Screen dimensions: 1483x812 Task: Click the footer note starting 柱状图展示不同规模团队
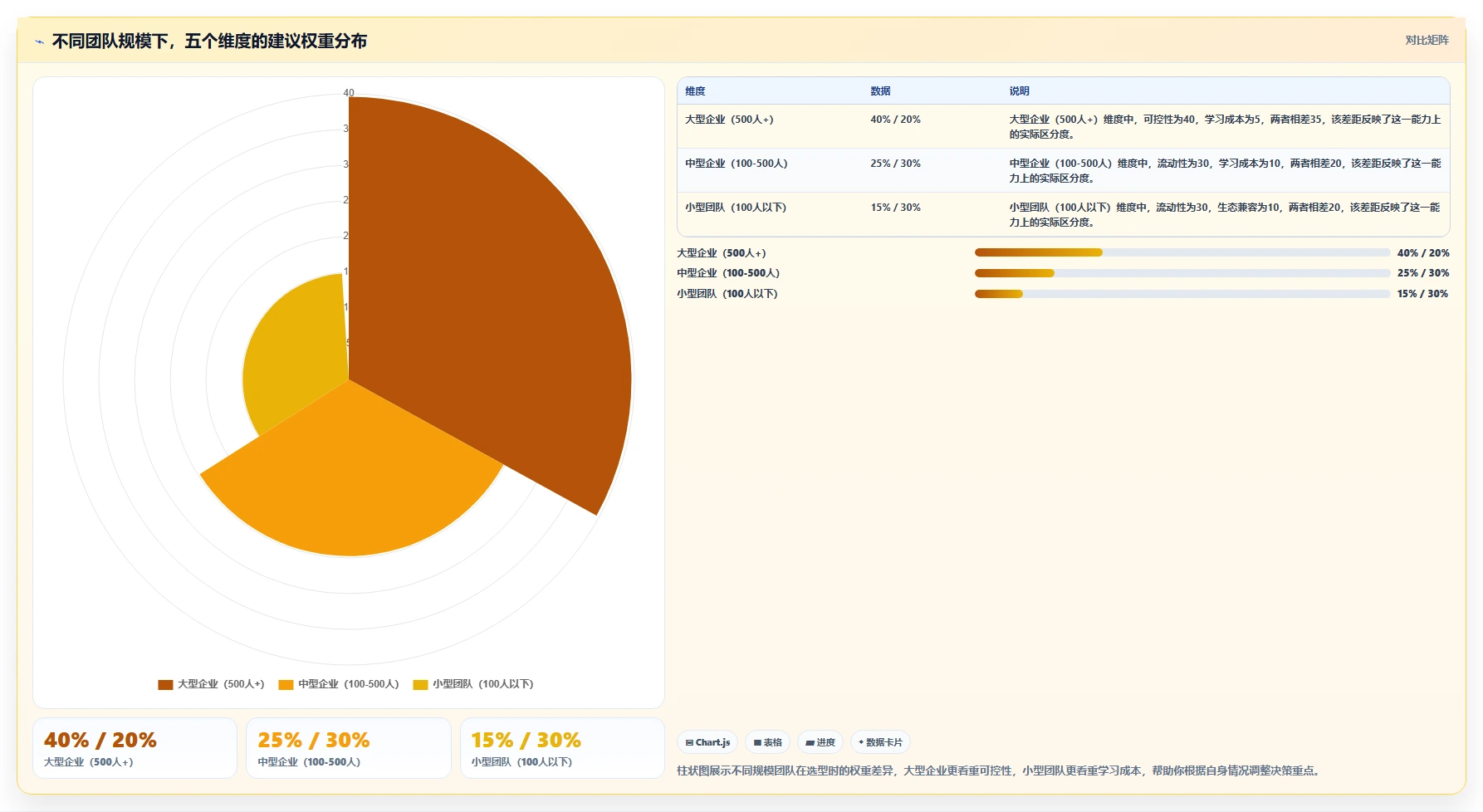[x=1000, y=771]
